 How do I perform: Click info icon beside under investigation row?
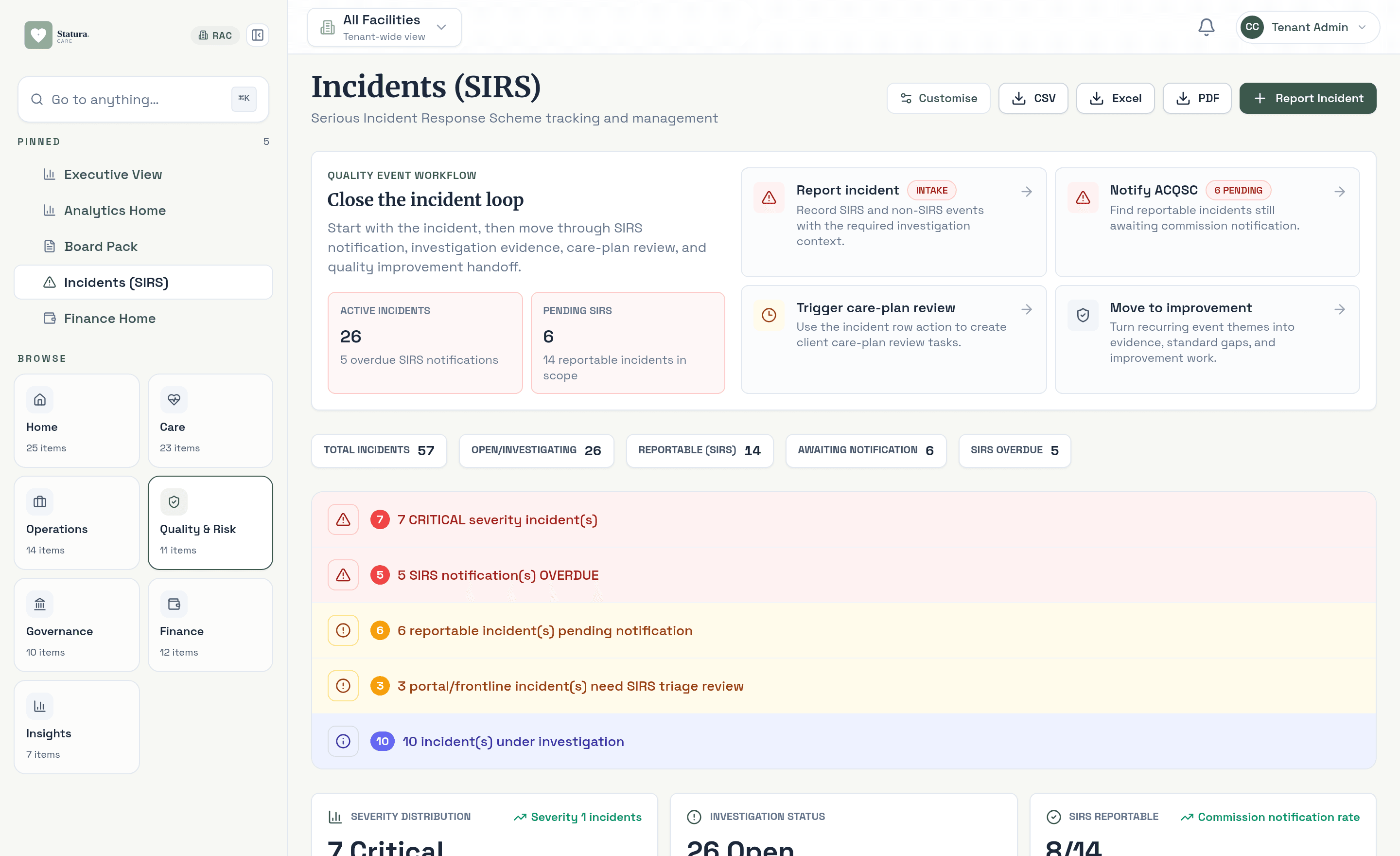pyautogui.click(x=343, y=741)
